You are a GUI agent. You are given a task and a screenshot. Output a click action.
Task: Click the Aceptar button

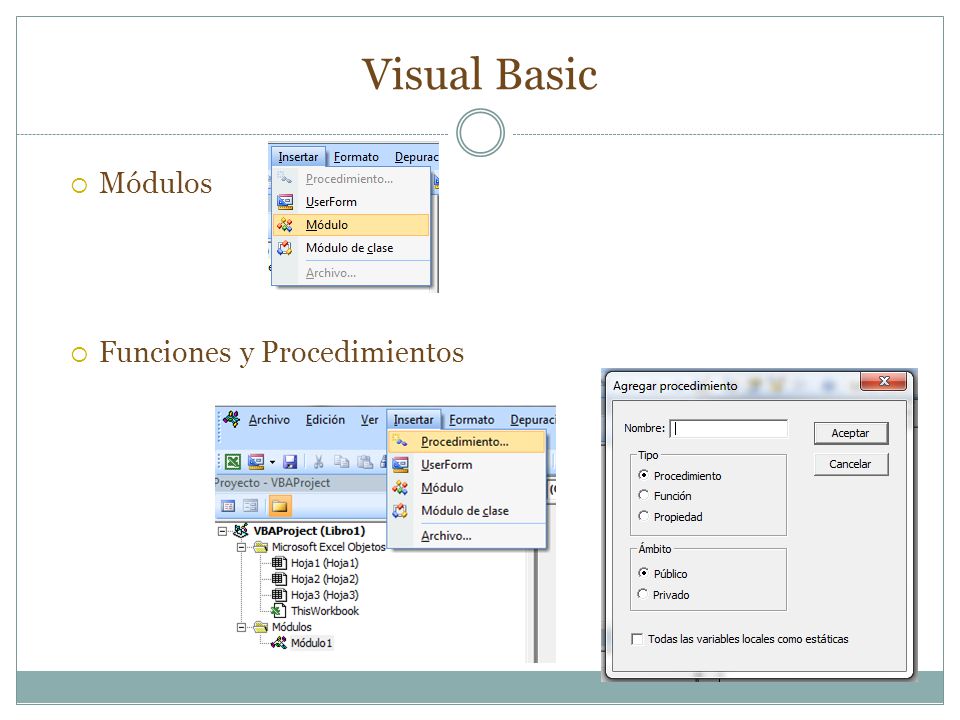pos(850,433)
